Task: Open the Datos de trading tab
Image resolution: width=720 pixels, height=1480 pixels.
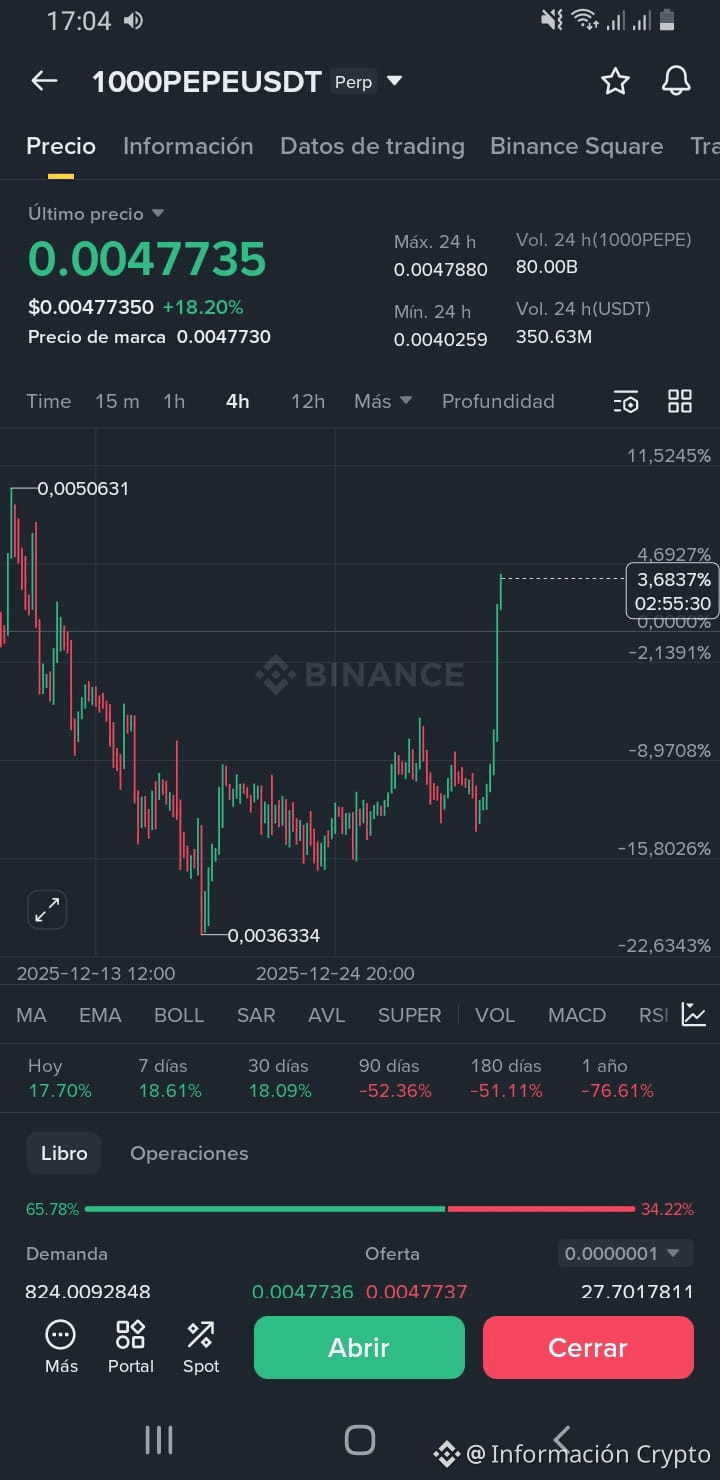Action: [372, 146]
